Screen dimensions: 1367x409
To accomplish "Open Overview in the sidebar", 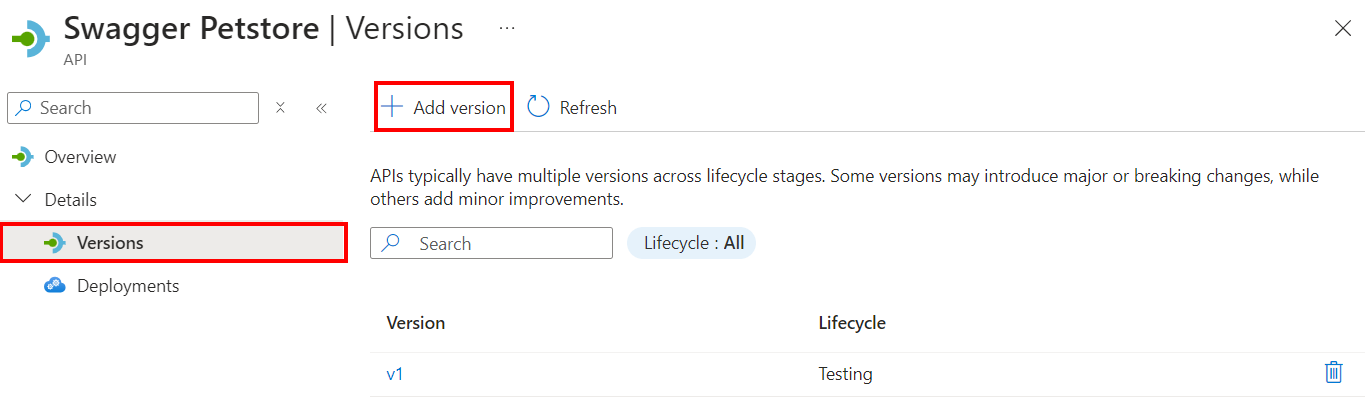I will pos(80,157).
